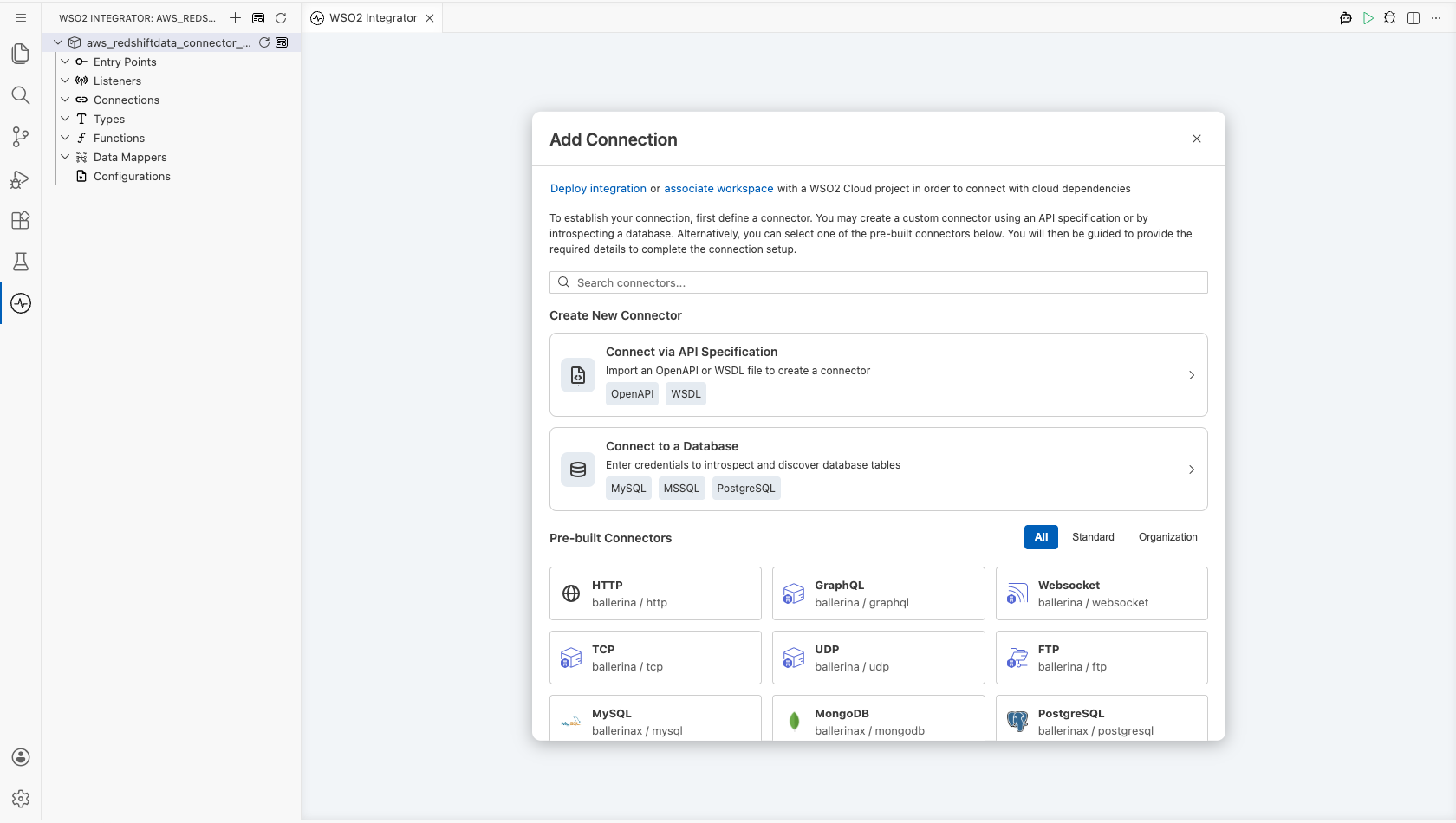The width and height of the screenshot is (1456, 823).
Task: Select the Organization filter tab
Action: tap(1167, 537)
